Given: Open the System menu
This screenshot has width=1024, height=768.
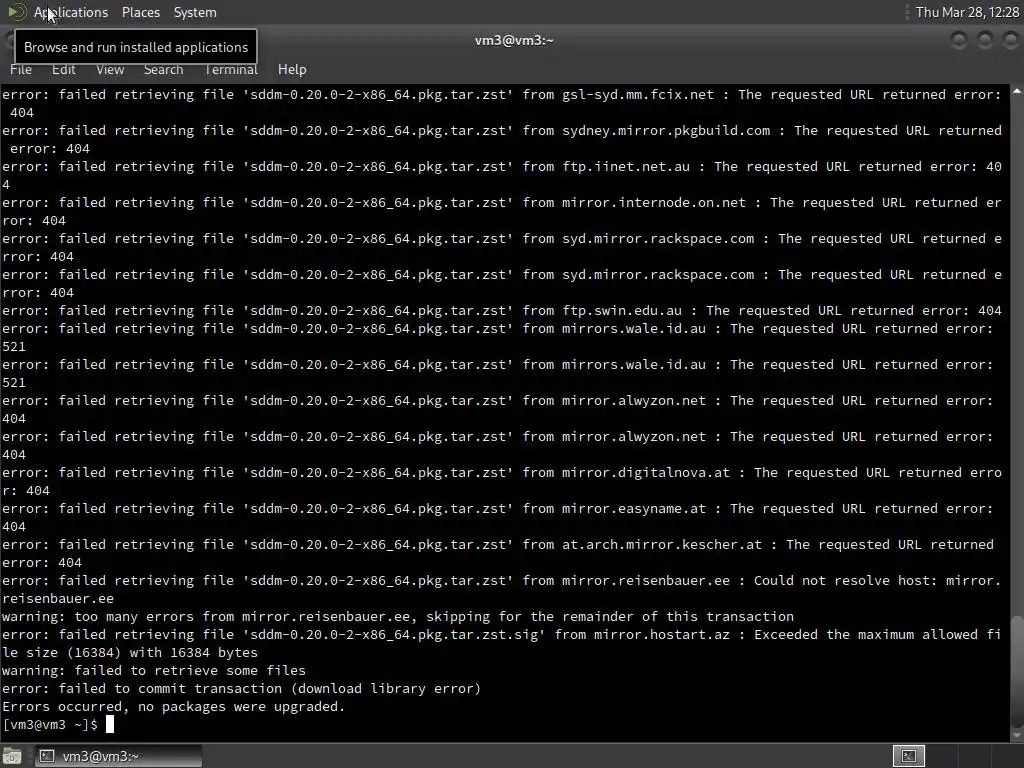Looking at the screenshot, I should [x=195, y=12].
